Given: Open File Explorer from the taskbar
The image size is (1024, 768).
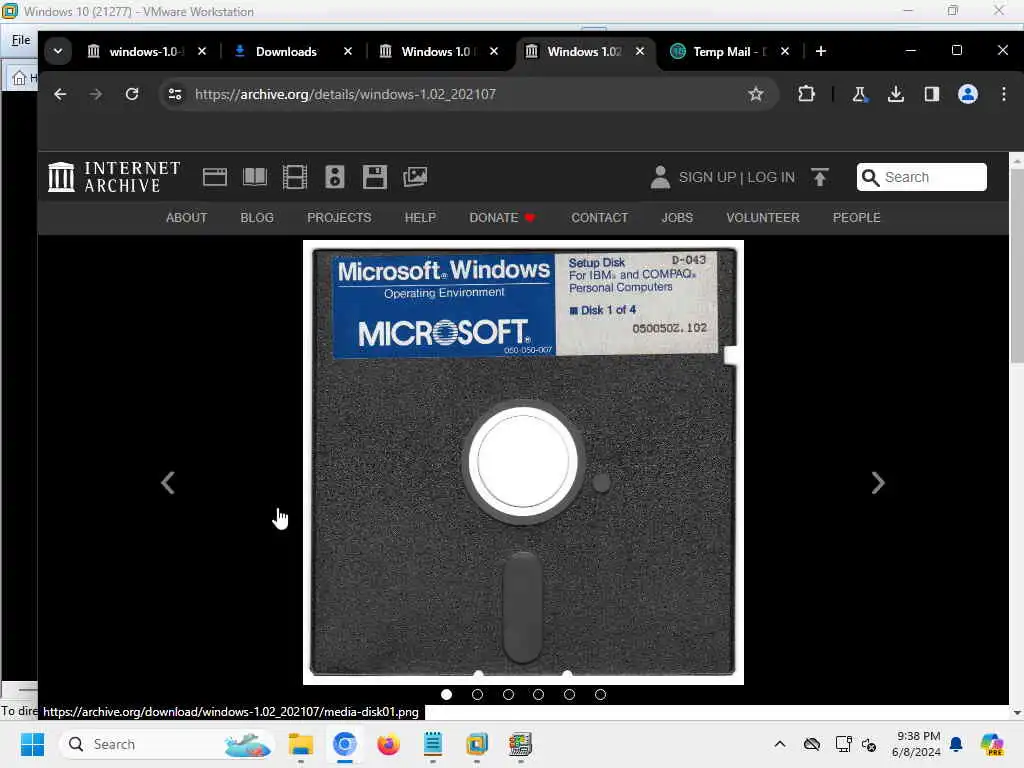Looking at the screenshot, I should pos(300,744).
